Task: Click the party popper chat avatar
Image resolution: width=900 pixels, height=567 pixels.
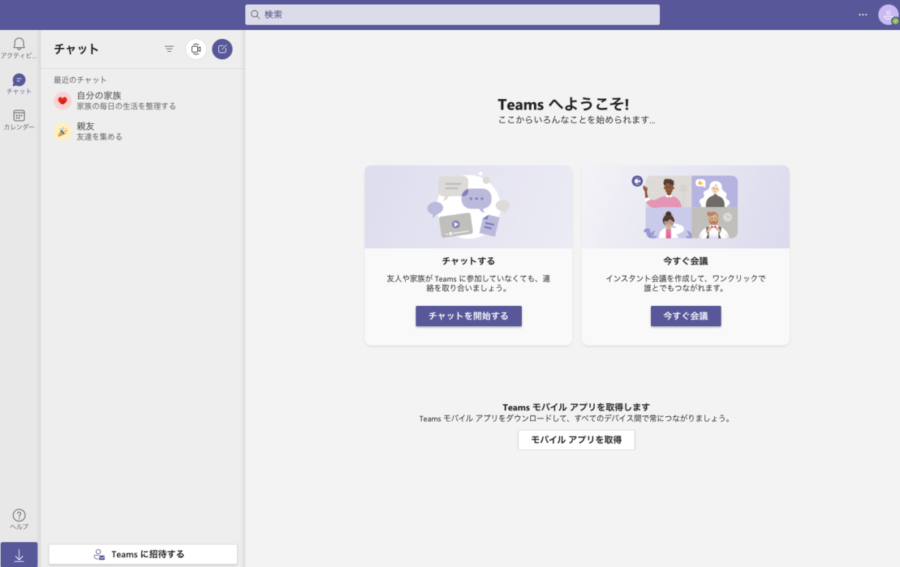Action: pos(63,131)
